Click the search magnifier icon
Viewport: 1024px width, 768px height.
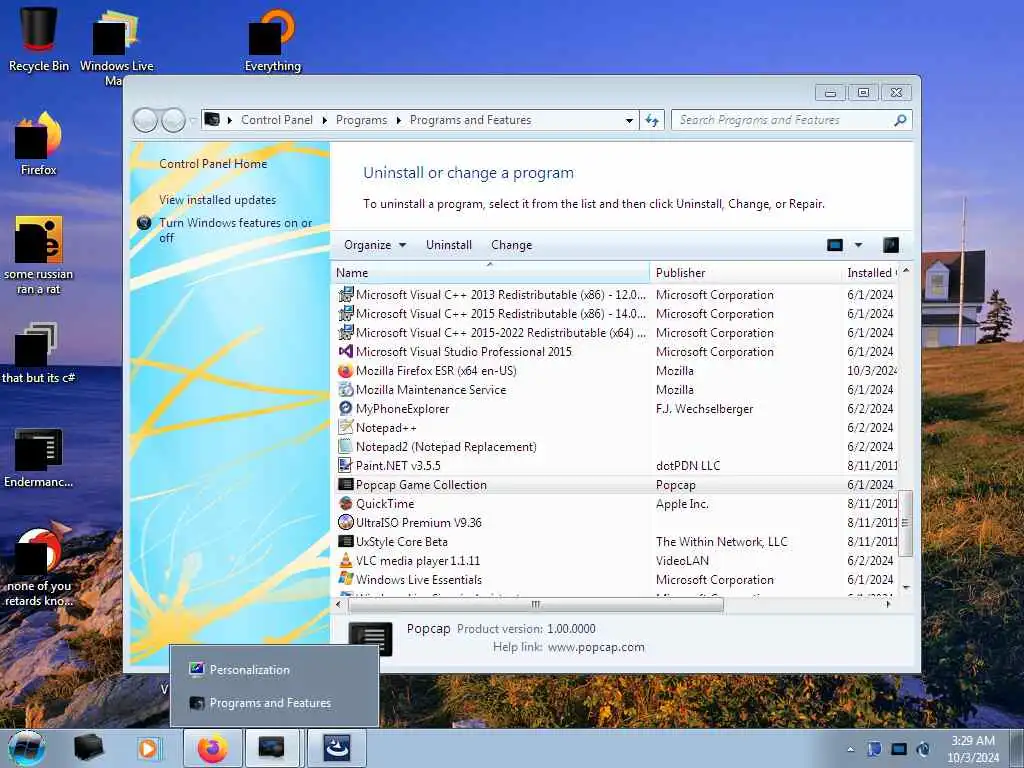(901, 120)
